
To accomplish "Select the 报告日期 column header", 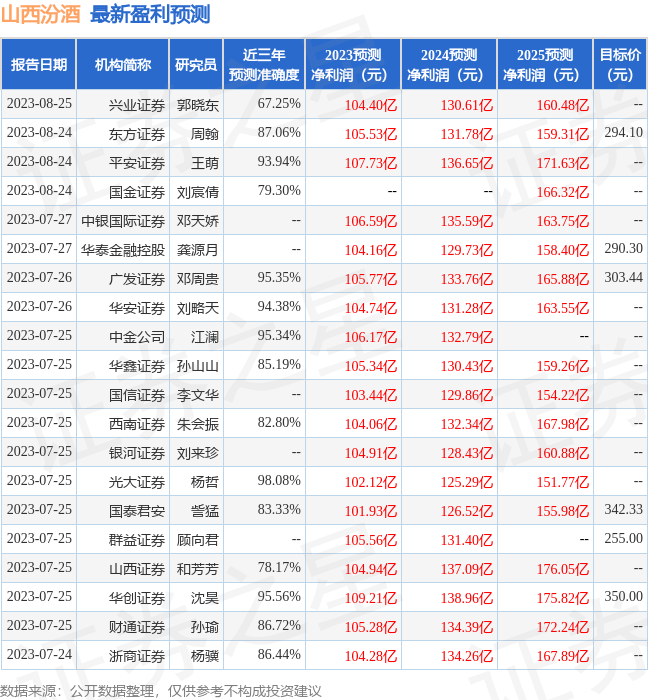I will (x=39, y=65).
